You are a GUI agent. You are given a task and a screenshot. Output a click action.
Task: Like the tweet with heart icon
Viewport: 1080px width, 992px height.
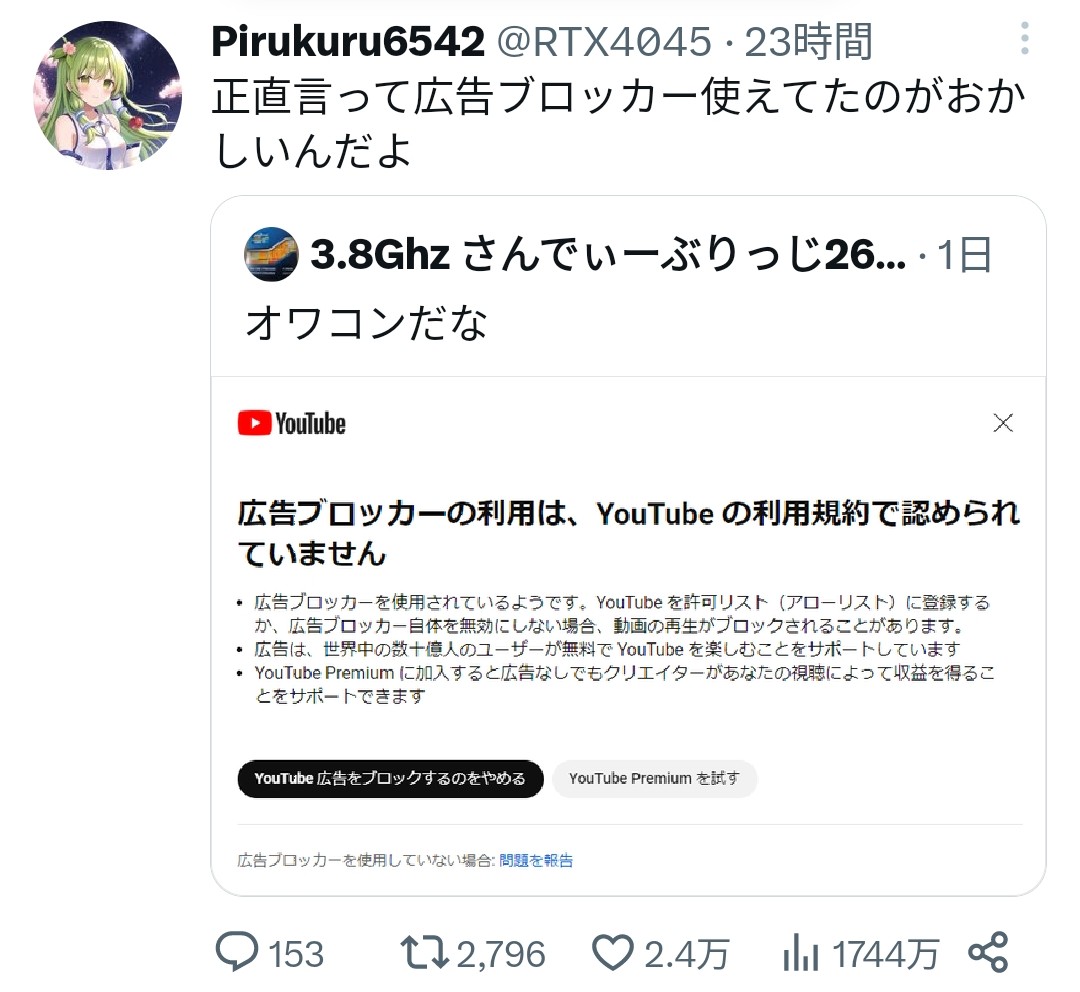(612, 953)
